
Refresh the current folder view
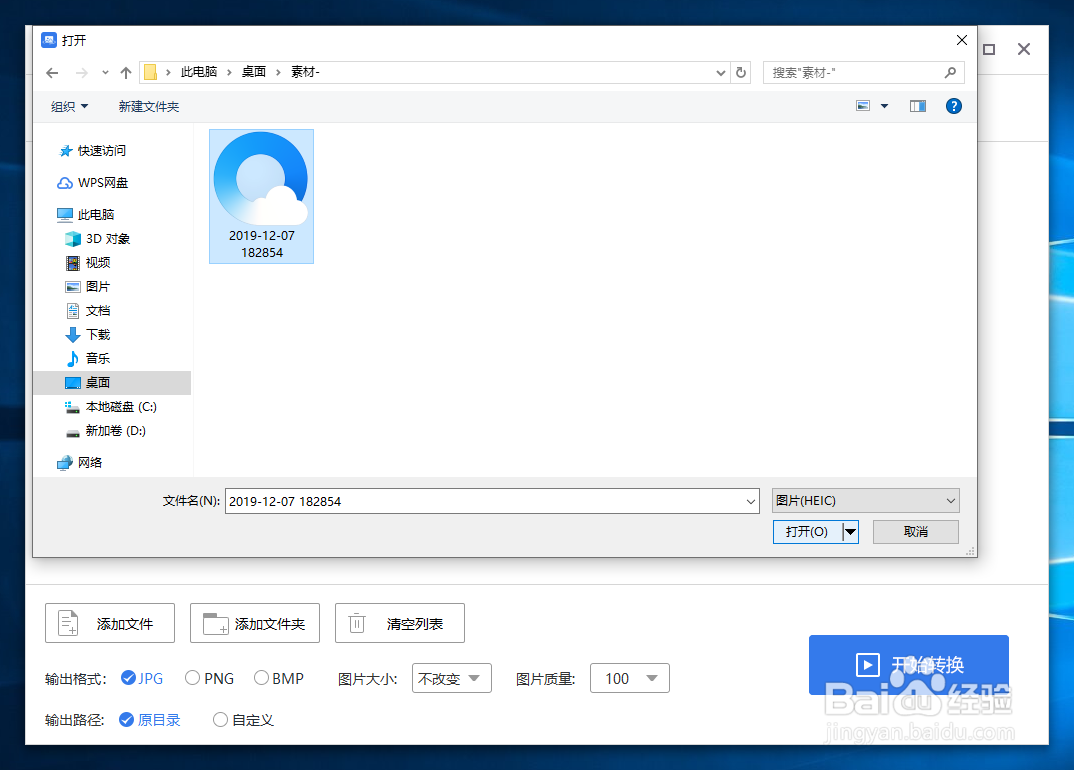741,72
